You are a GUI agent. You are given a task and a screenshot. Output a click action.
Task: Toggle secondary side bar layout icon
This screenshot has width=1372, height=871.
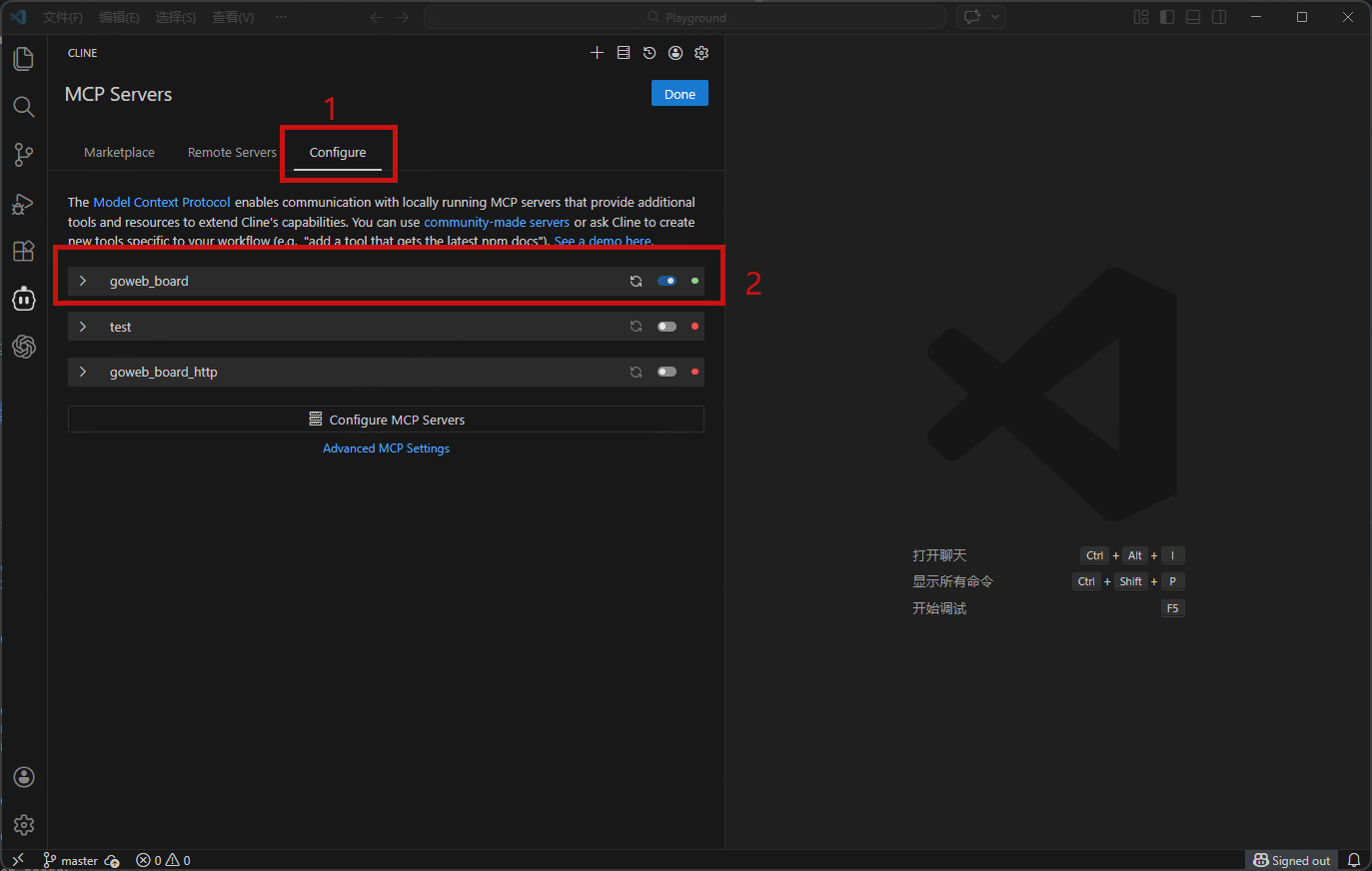1219,17
